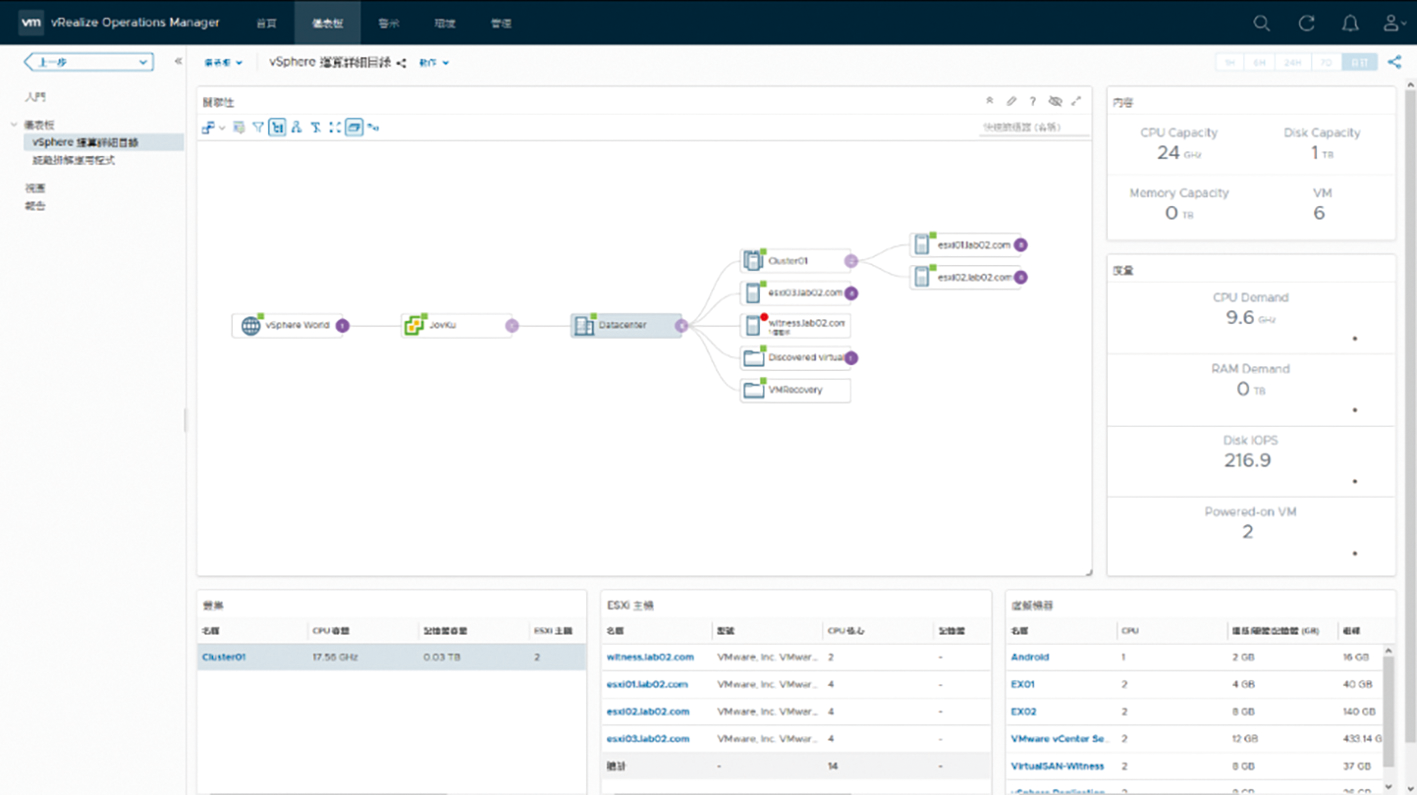The image size is (1417, 795).
Task: Click the second relationship toolbar icon
Action: (x=239, y=127)
